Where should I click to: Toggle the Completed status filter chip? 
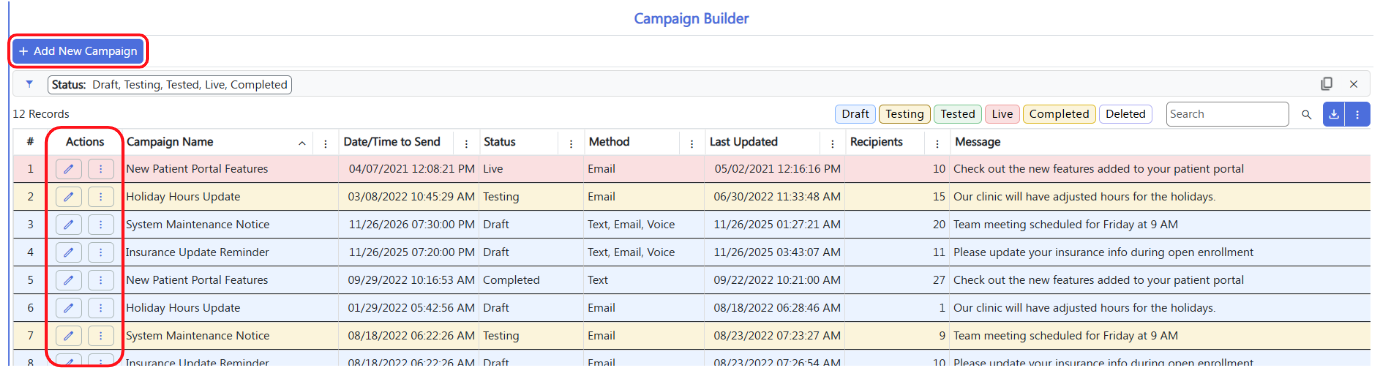(1059, 114)
